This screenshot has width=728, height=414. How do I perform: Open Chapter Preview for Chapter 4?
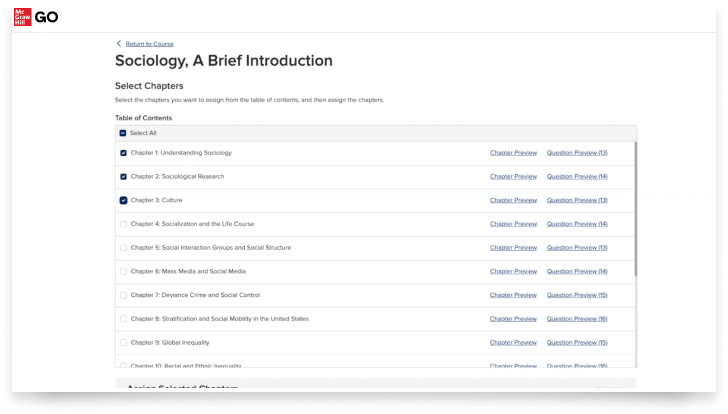514,224
